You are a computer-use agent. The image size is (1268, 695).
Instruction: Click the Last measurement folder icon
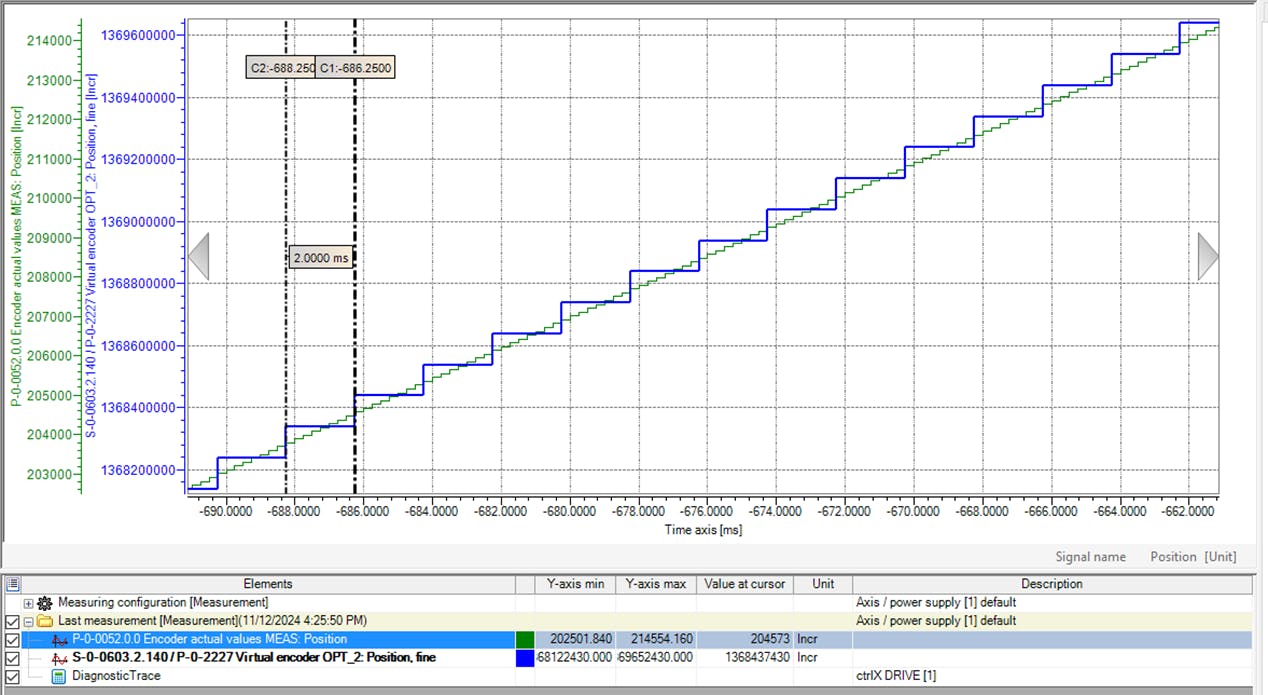coord(45,621)
